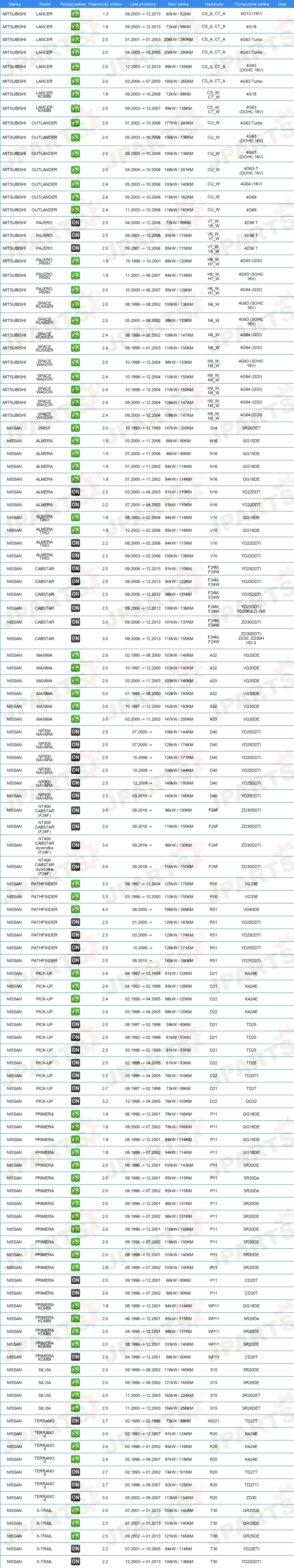Click ON icon in Pick-up 2.7 TD27 row
Screen dimensions: 294x1568
(x=76, y=1088)
